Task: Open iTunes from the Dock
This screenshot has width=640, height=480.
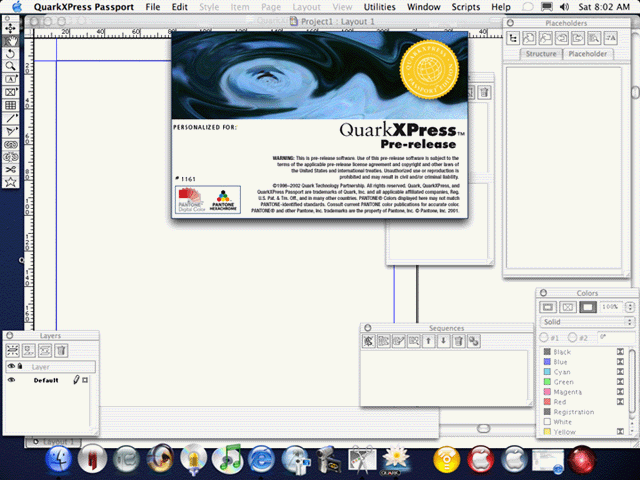Action: [227, 459]
